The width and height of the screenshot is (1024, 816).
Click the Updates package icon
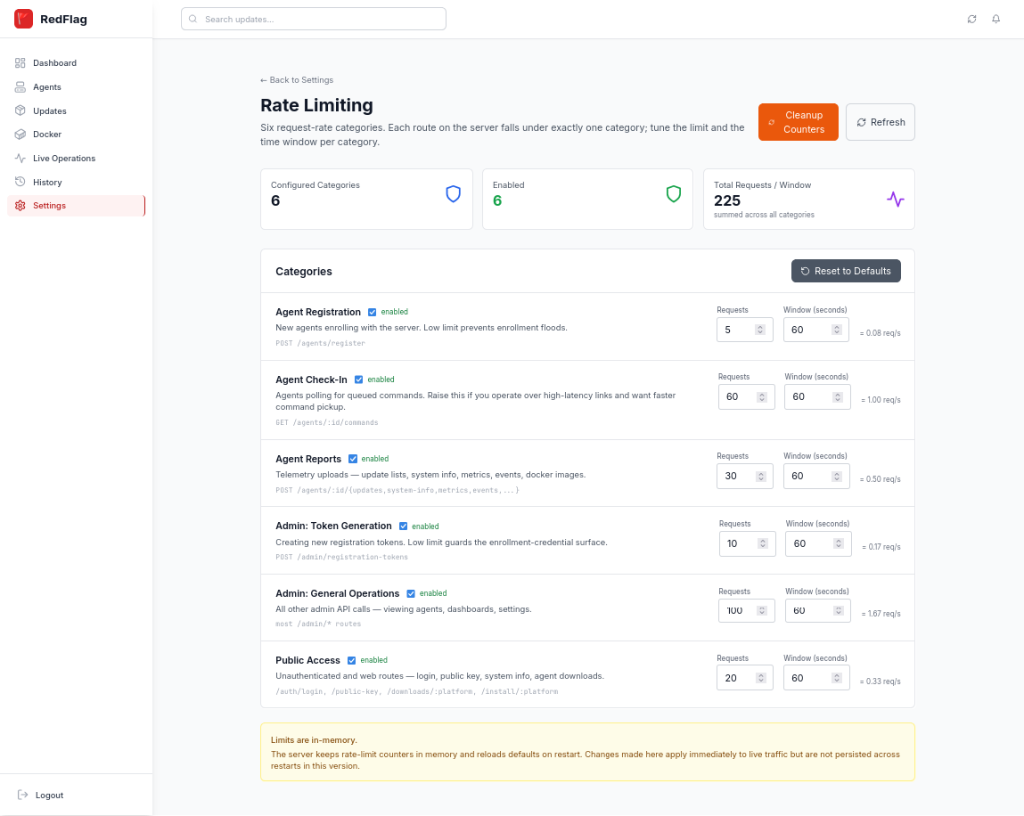click(20, 110)
